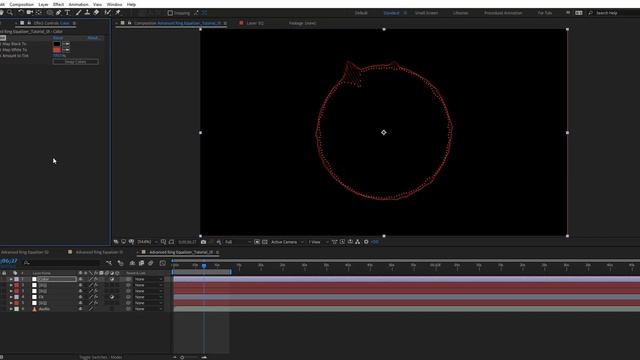Viewport: 640px width, 360px height.
Task: Open the Map Black To color swatch
Action: click(x=57, y=44)
